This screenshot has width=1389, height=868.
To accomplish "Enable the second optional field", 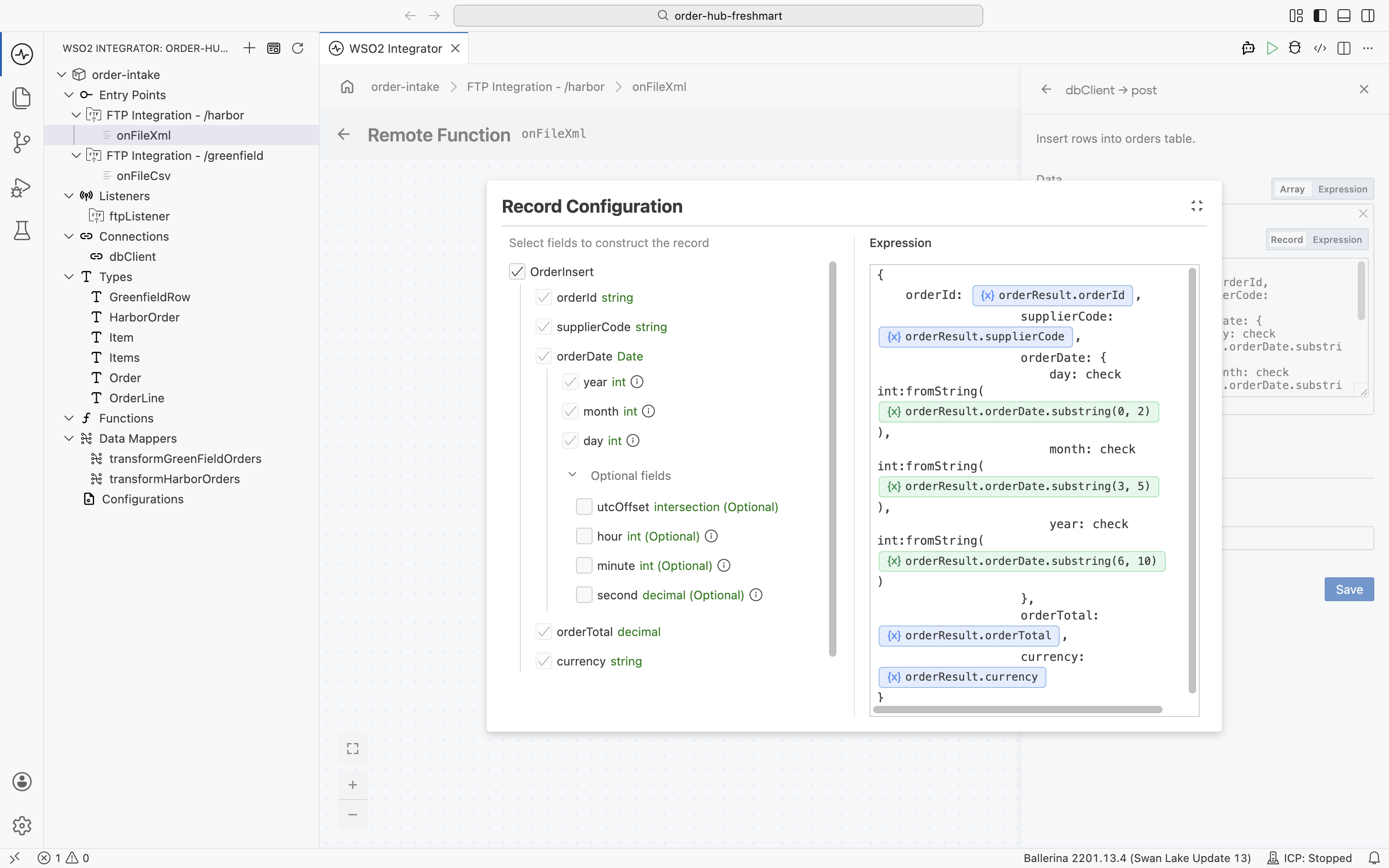I will pos(584,595).
